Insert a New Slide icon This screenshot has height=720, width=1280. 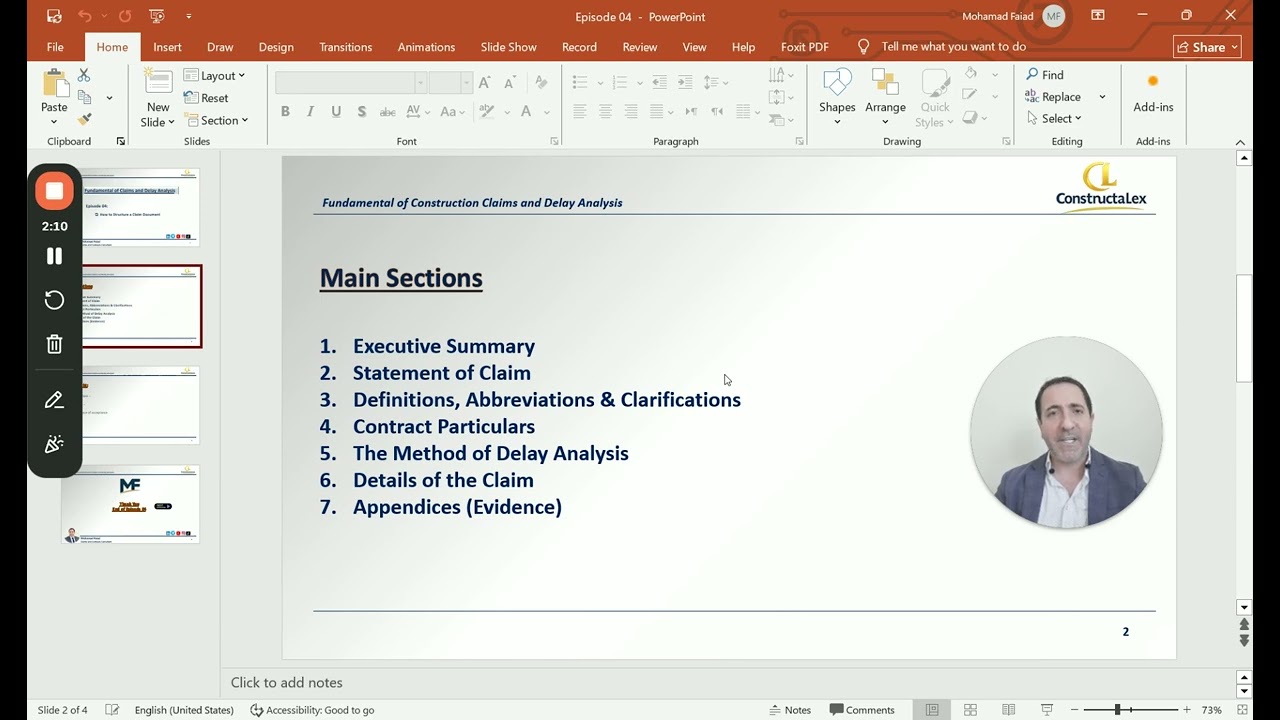coord(158,83)
